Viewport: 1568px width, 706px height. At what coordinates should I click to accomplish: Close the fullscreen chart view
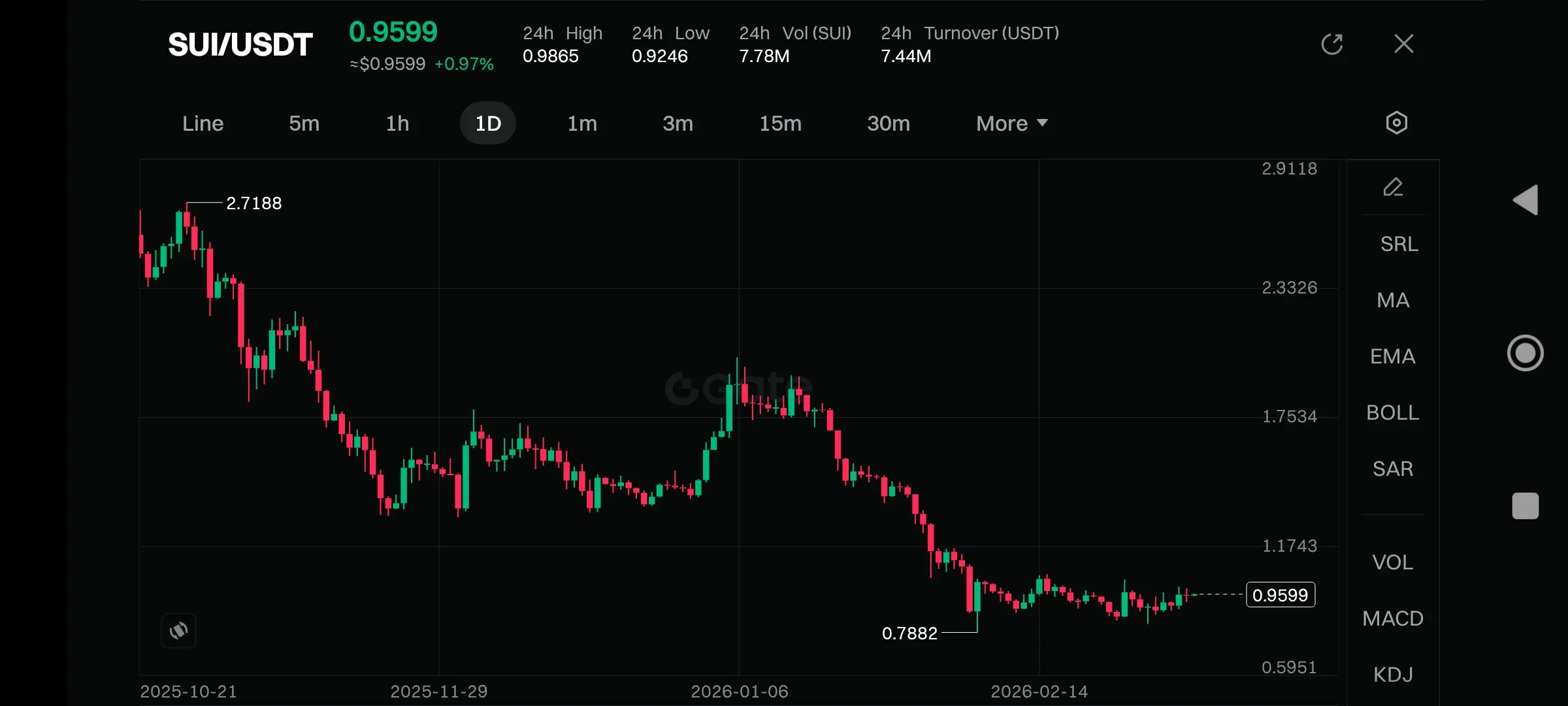point(1403,44)
